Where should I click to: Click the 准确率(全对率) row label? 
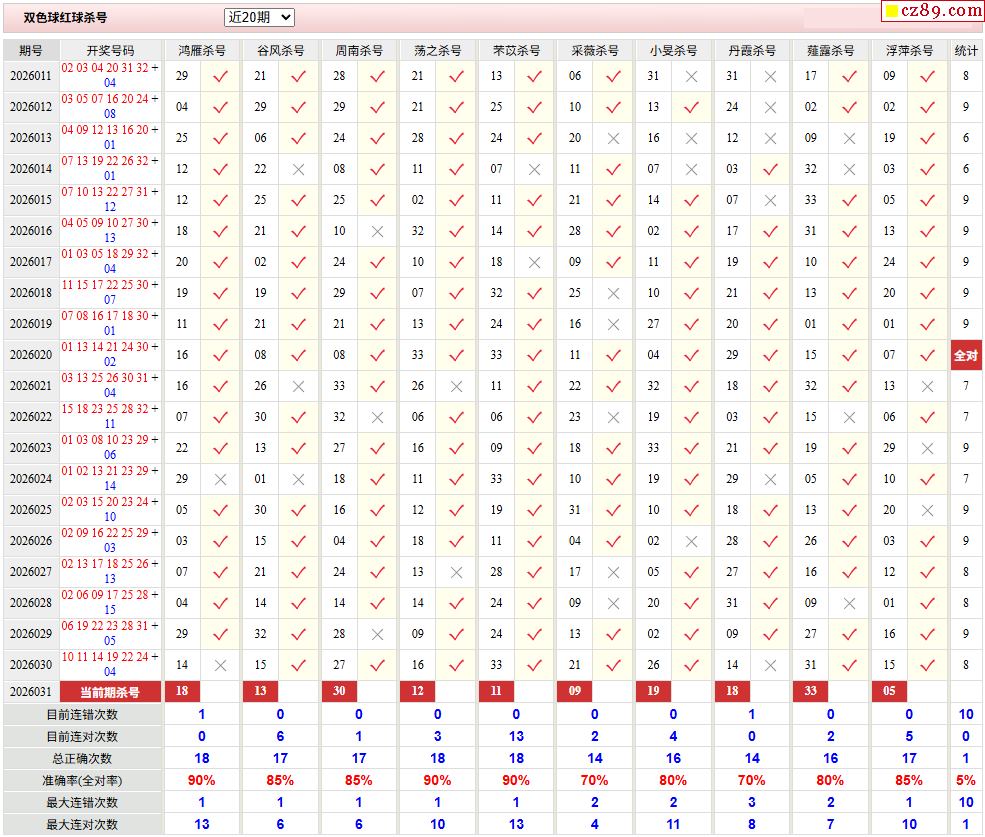(x=82, y=780)
